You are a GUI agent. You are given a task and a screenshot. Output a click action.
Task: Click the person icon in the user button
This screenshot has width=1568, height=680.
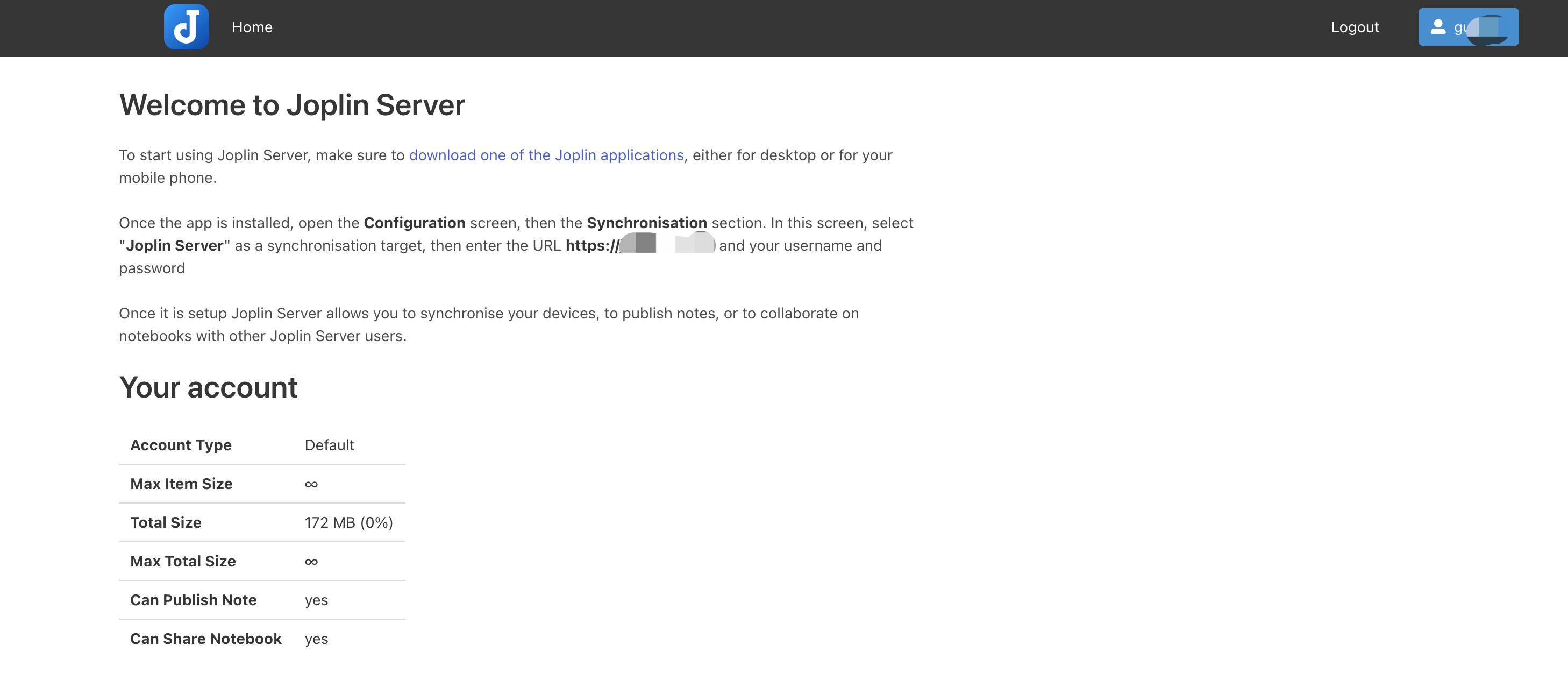click(1438, 27)
